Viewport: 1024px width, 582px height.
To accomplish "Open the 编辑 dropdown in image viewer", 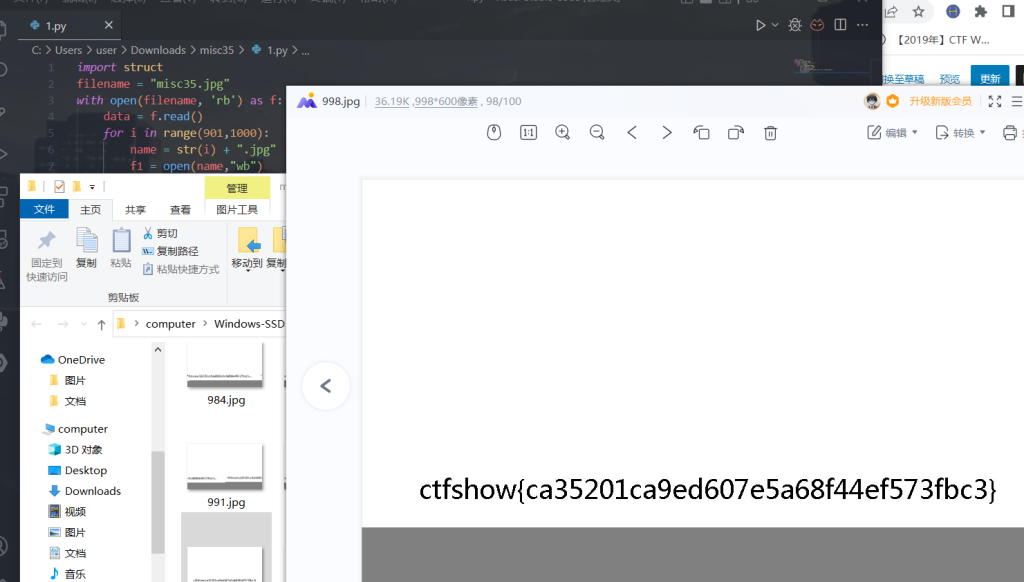I will pos(892,132).
